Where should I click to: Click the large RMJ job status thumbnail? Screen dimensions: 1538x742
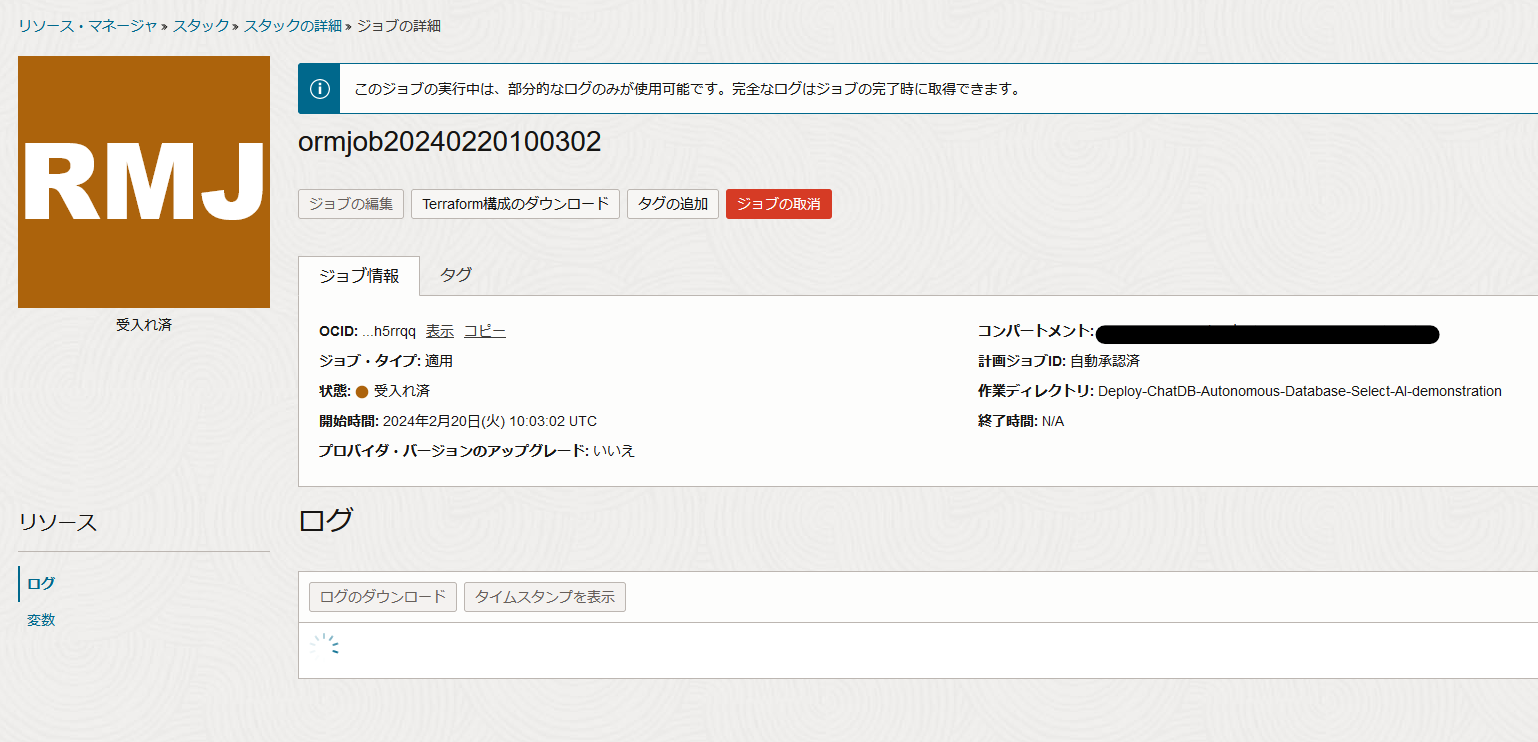click(144, 182)
